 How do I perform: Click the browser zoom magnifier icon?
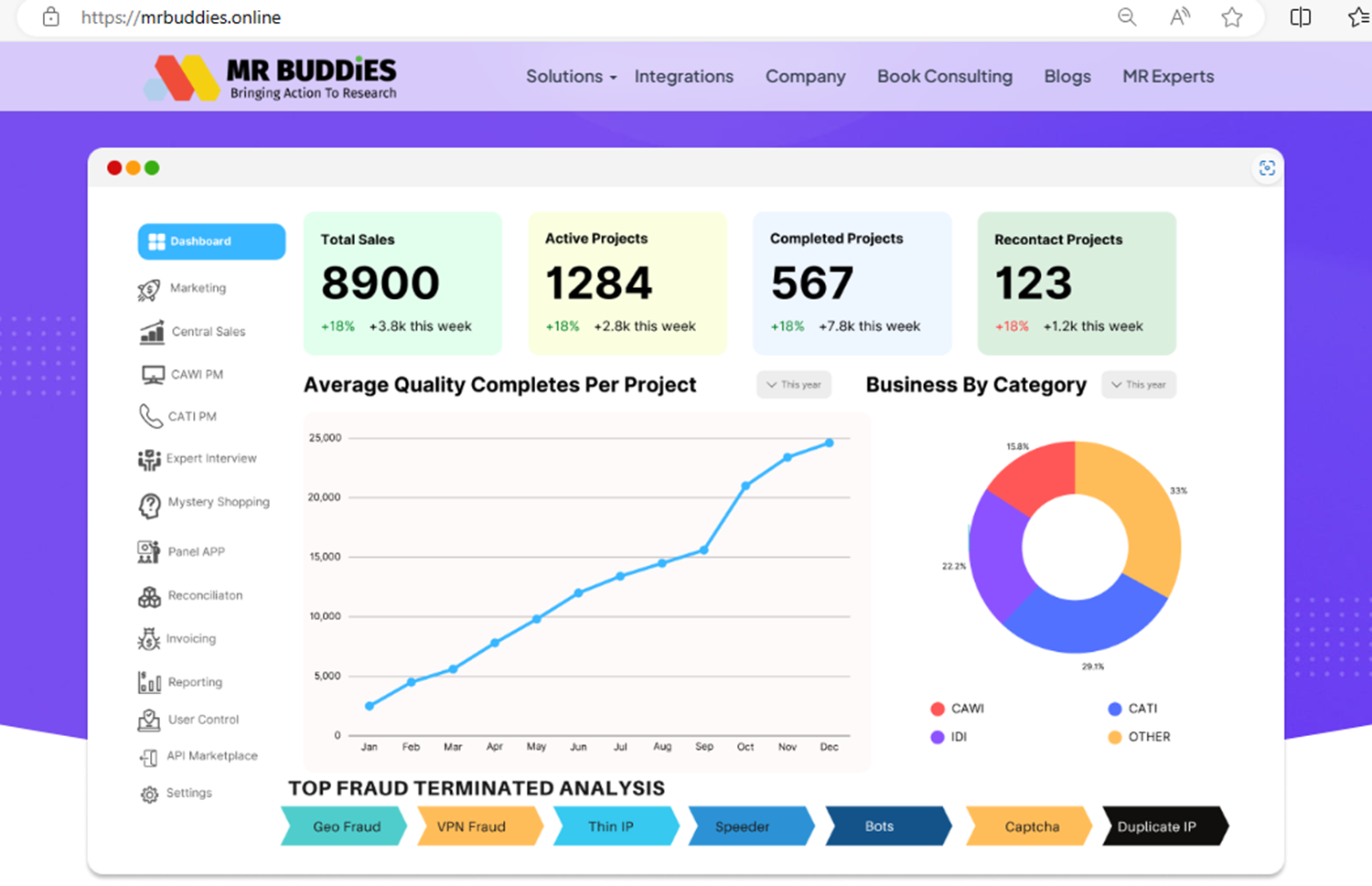pos(1127,17)
